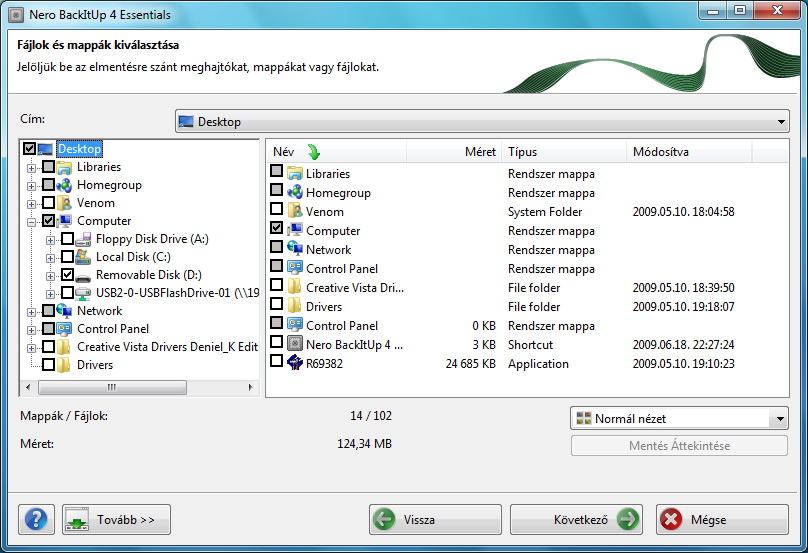Image resolution: width=808 pixels, height=553 pixels.
Task: Click the R69382 application icon in file list
Action: click(x=295, y=364)
